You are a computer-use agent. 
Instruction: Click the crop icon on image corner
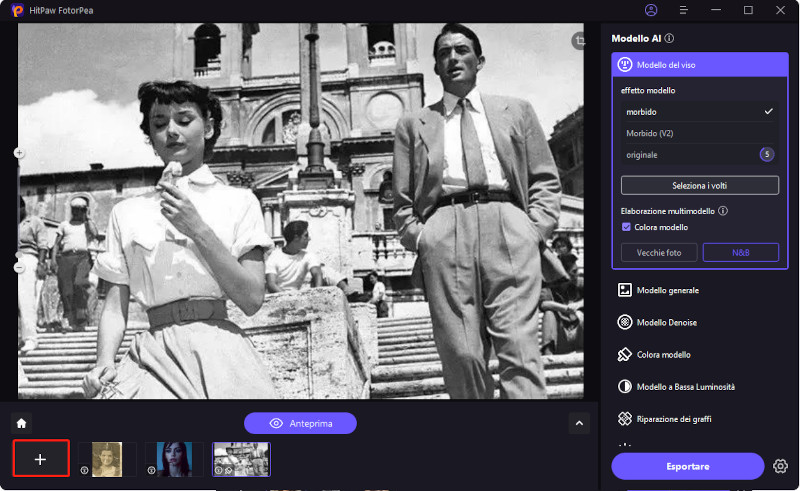point(579,41)
